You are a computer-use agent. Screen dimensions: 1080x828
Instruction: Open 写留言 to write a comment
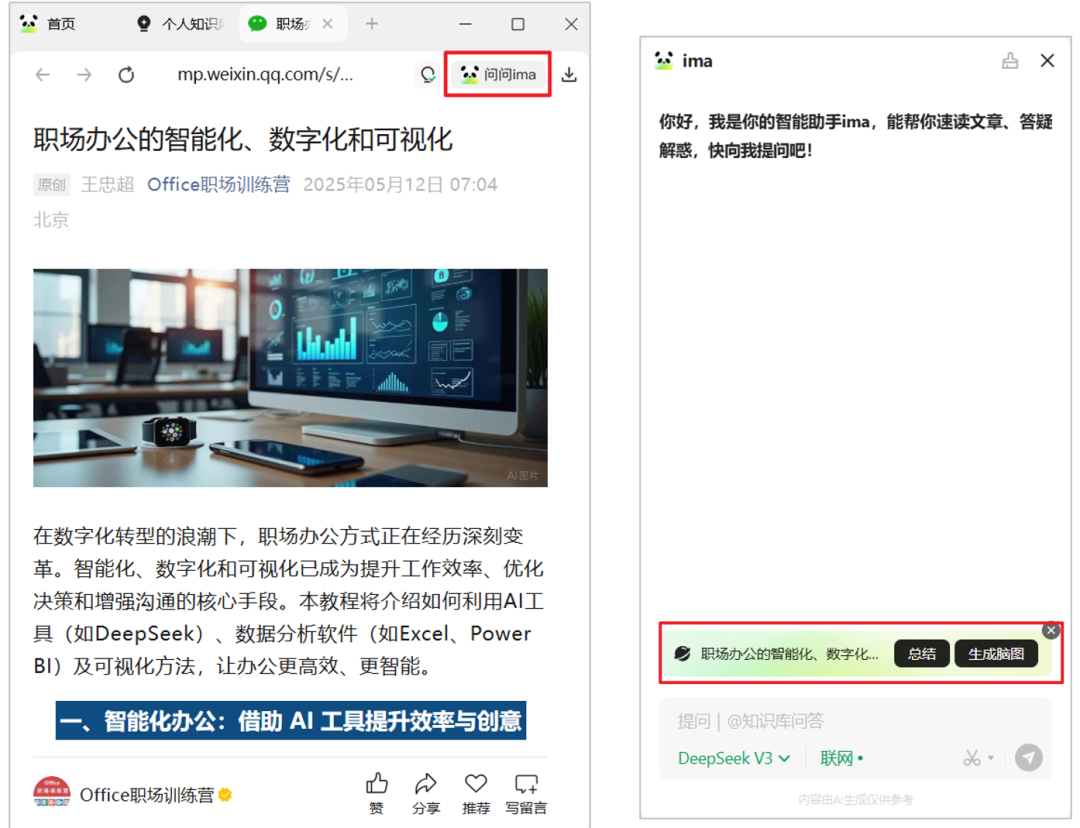point(526,793)
